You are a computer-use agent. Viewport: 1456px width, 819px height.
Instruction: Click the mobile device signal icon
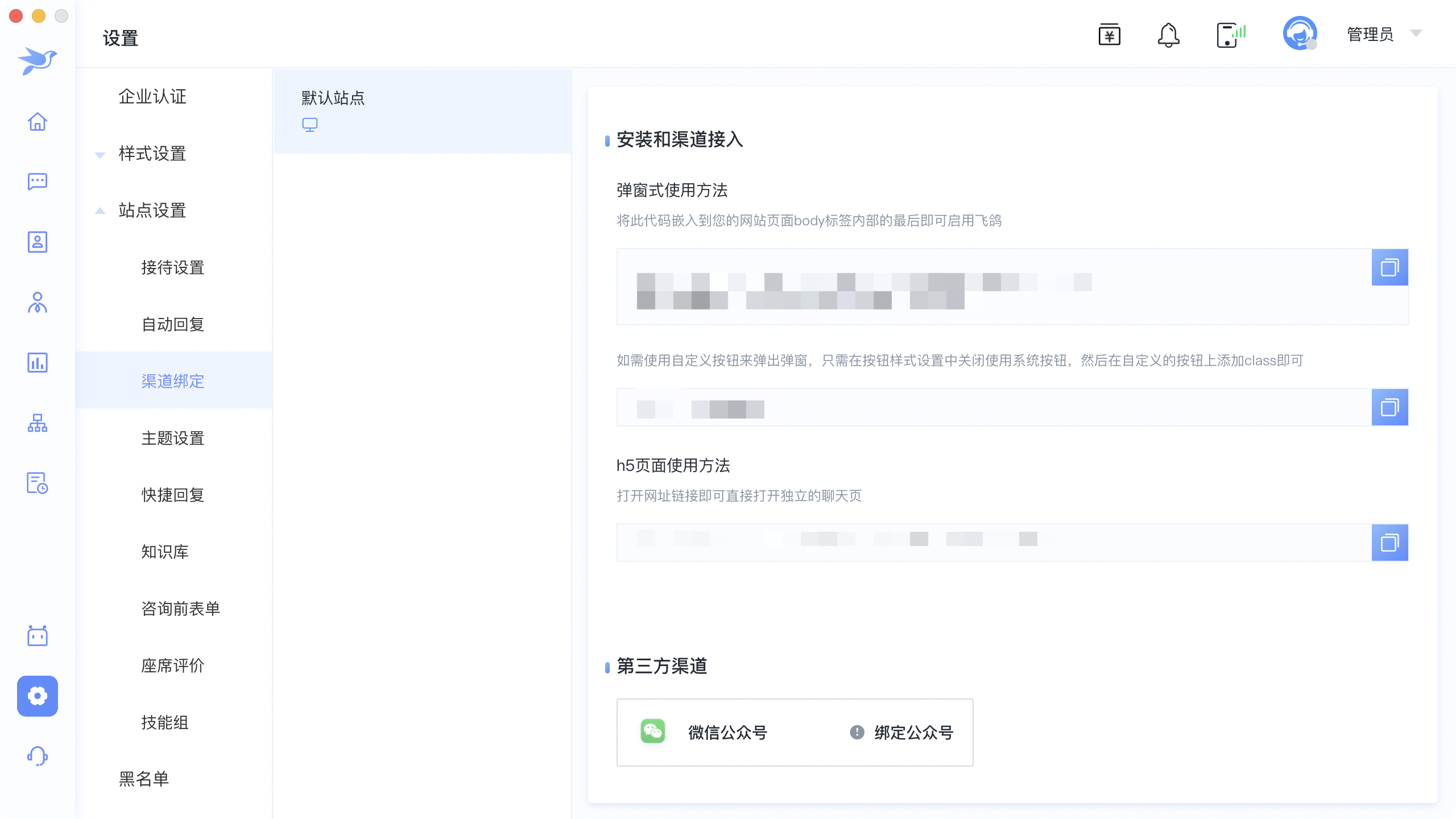tap(1231, 35)
